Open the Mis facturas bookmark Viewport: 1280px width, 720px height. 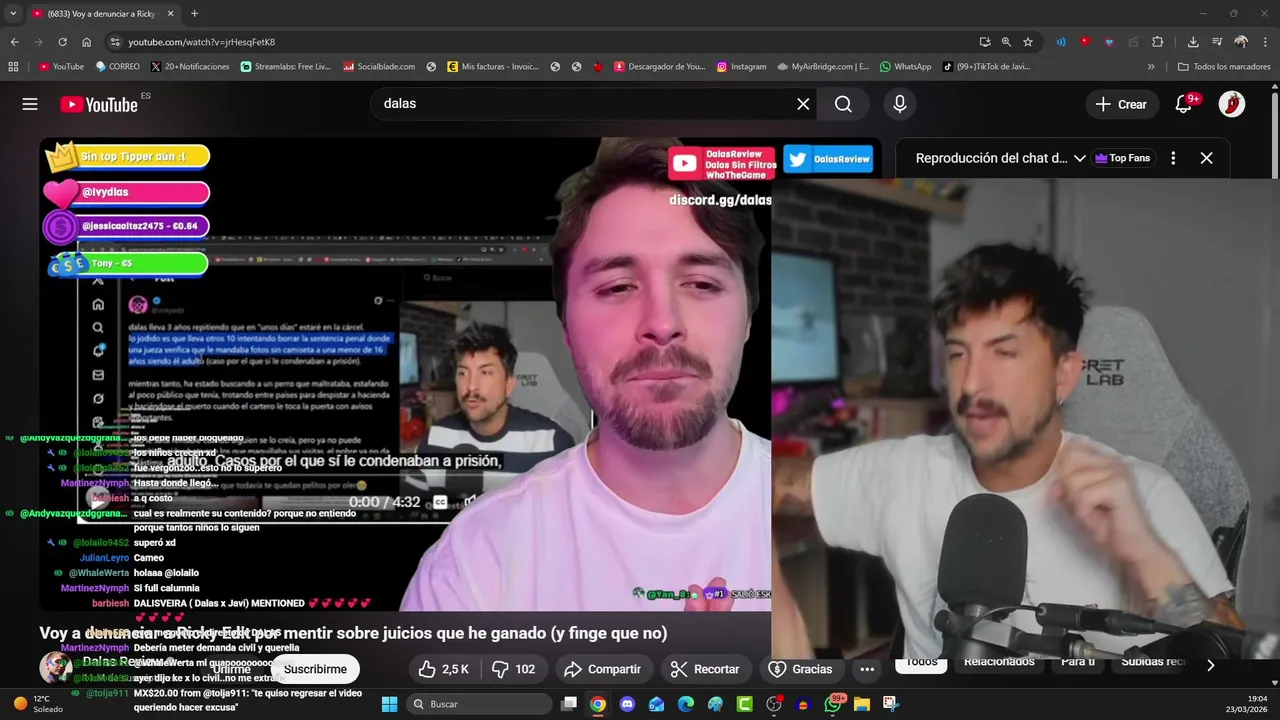coord(493,67)
